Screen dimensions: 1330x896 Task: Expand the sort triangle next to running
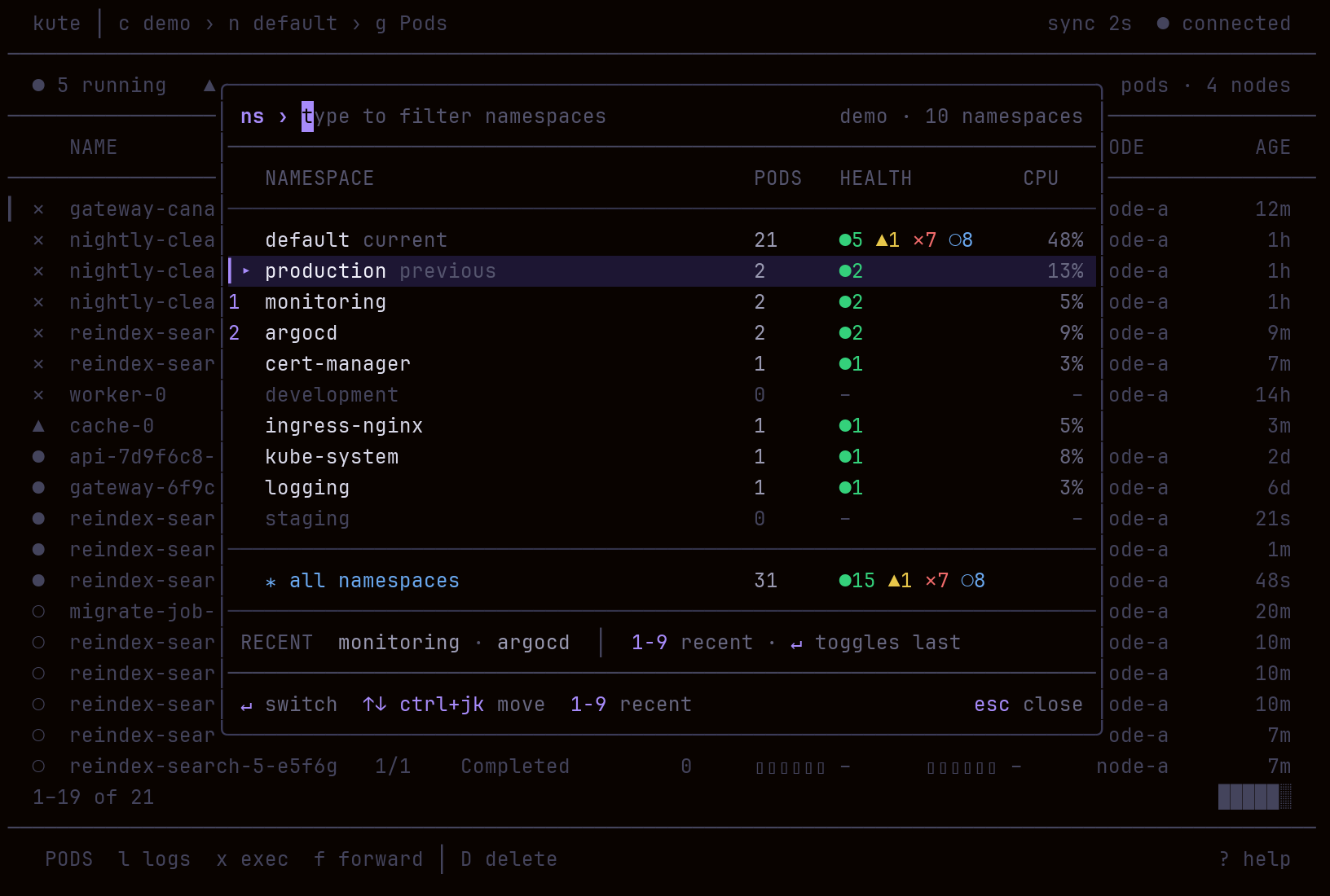(x=209, y=86)
